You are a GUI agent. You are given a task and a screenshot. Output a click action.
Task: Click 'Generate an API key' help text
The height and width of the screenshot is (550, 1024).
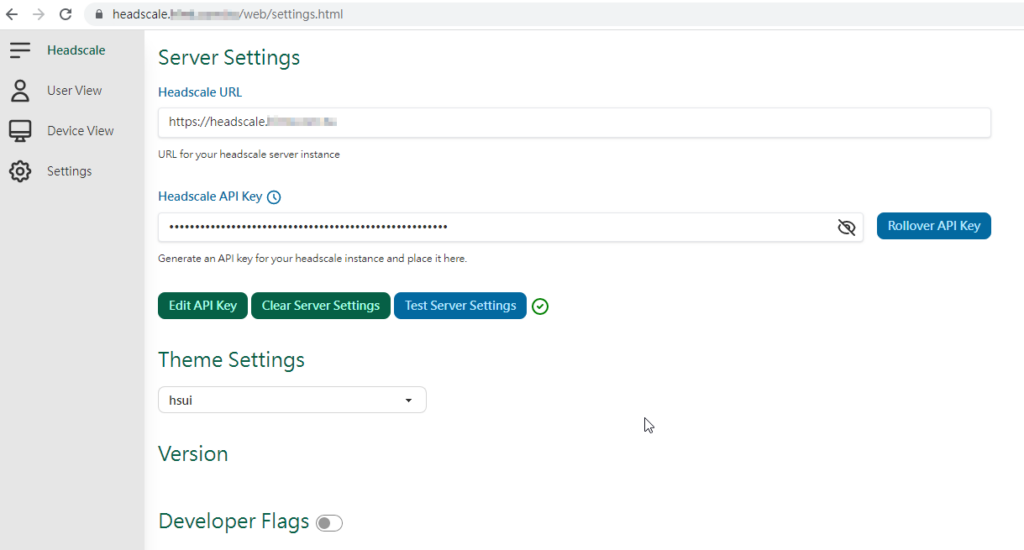point(312,259)
